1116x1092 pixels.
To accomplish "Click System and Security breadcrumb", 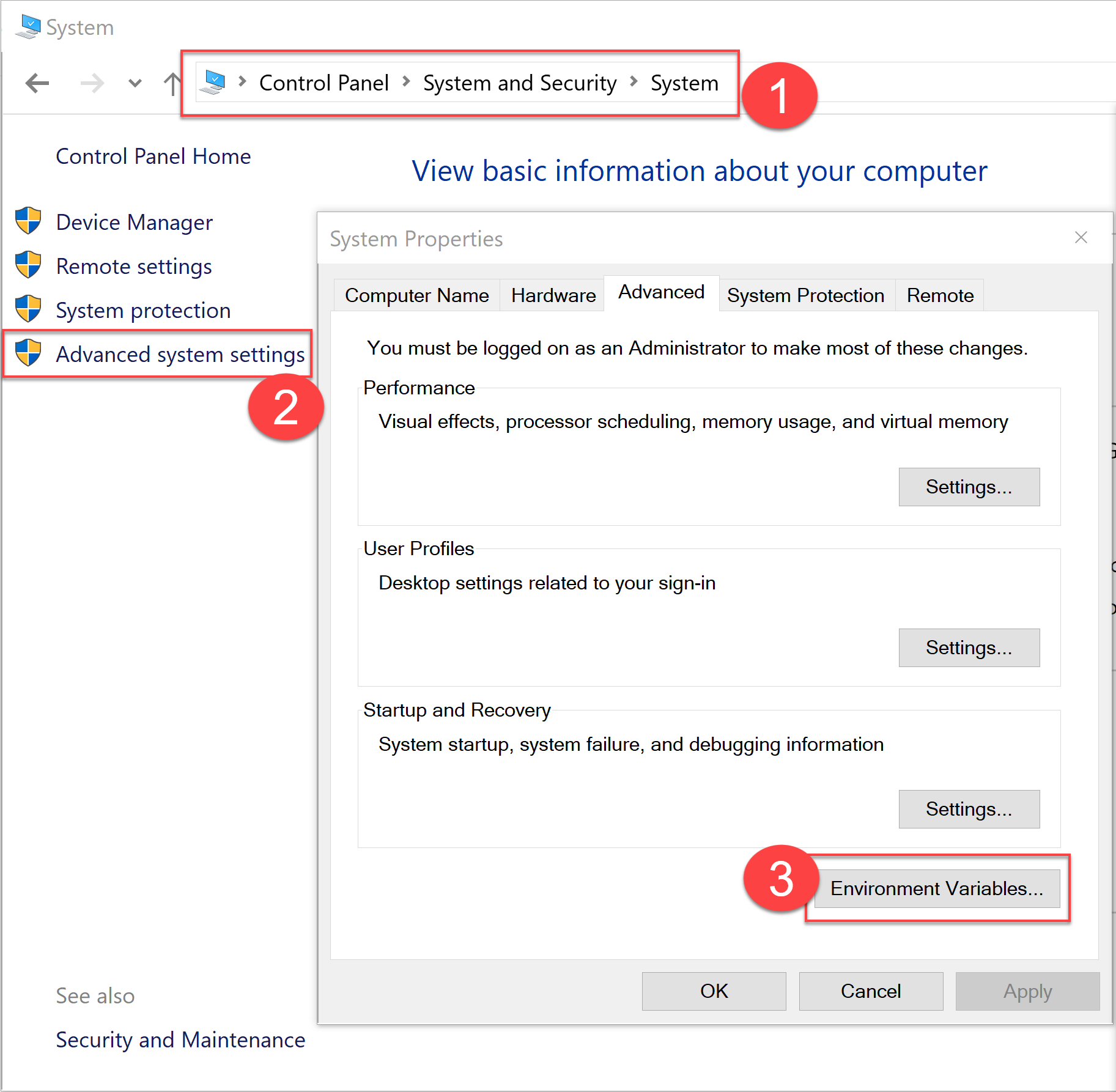I will pos(520,83).
